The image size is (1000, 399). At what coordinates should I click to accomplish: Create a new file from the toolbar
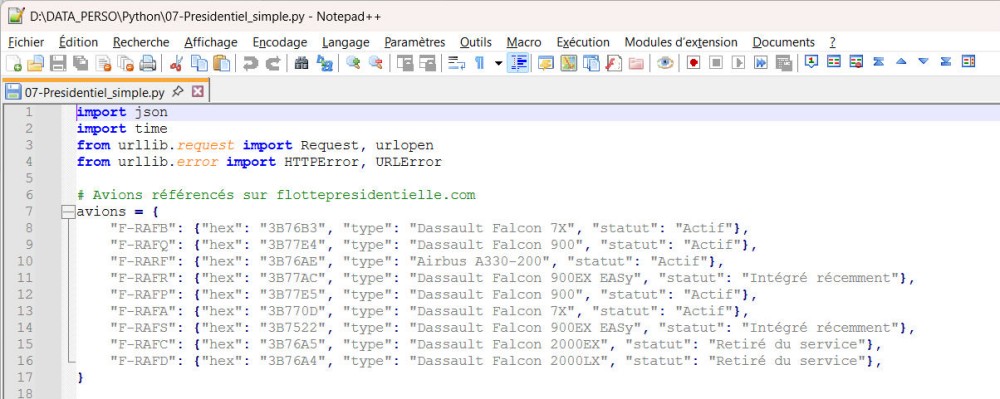coord(13,62)
